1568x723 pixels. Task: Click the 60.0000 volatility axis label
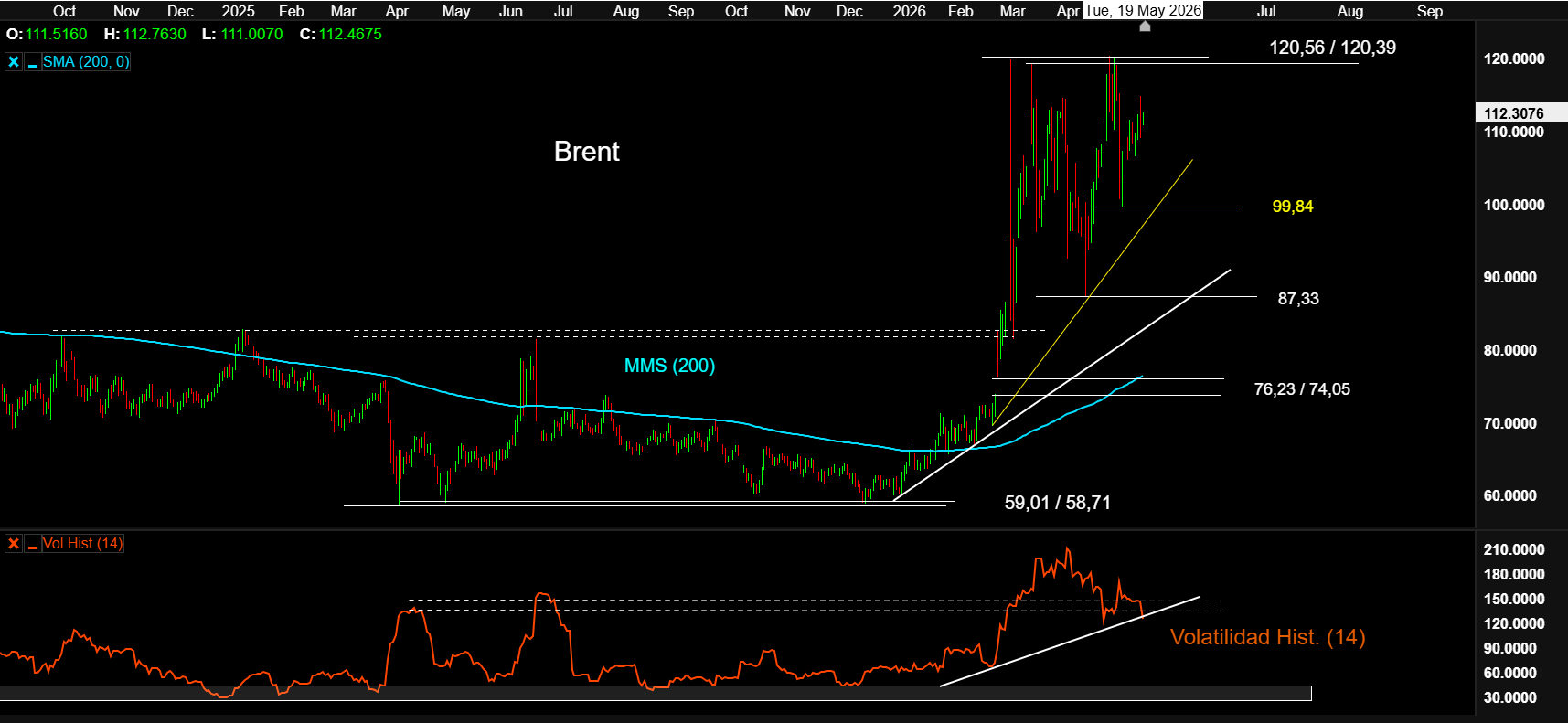(1509, 673)
